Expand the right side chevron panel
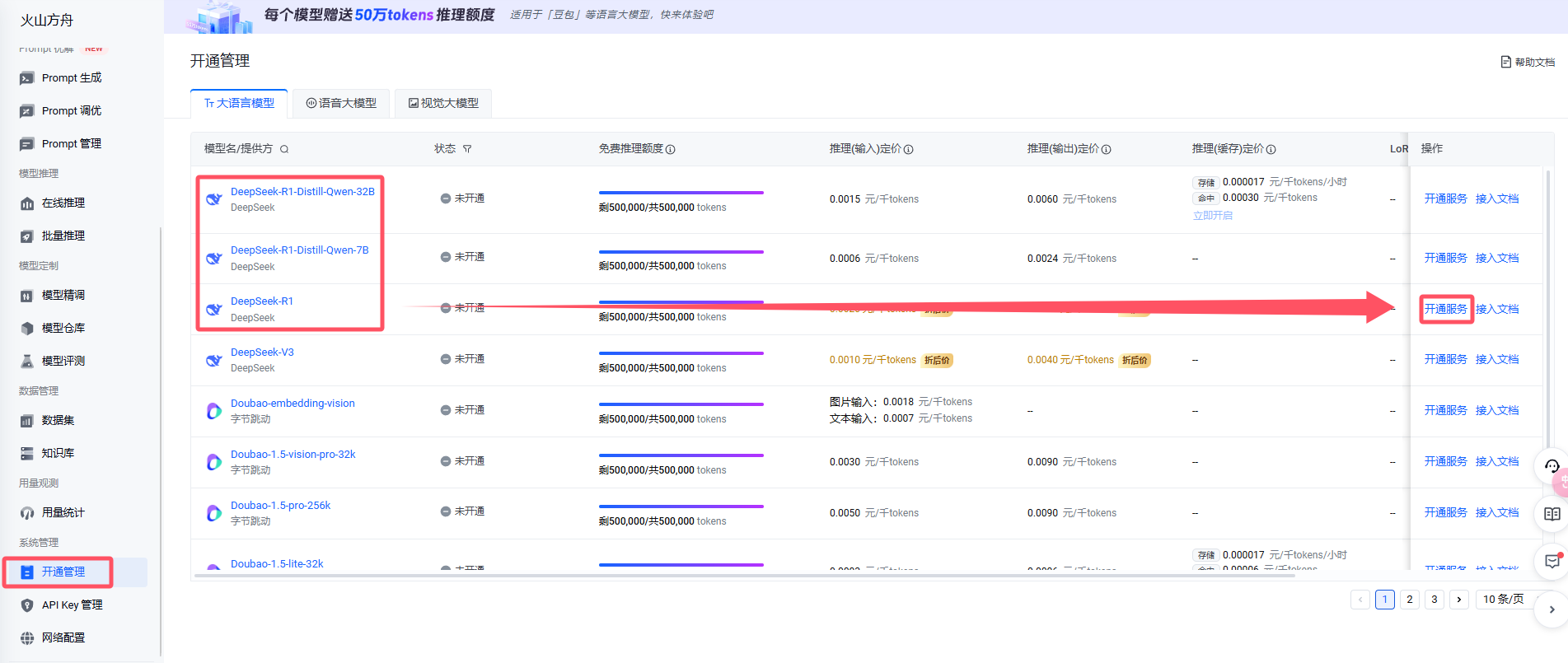This screenshot has height=663, width=1568. [1552, 609]
